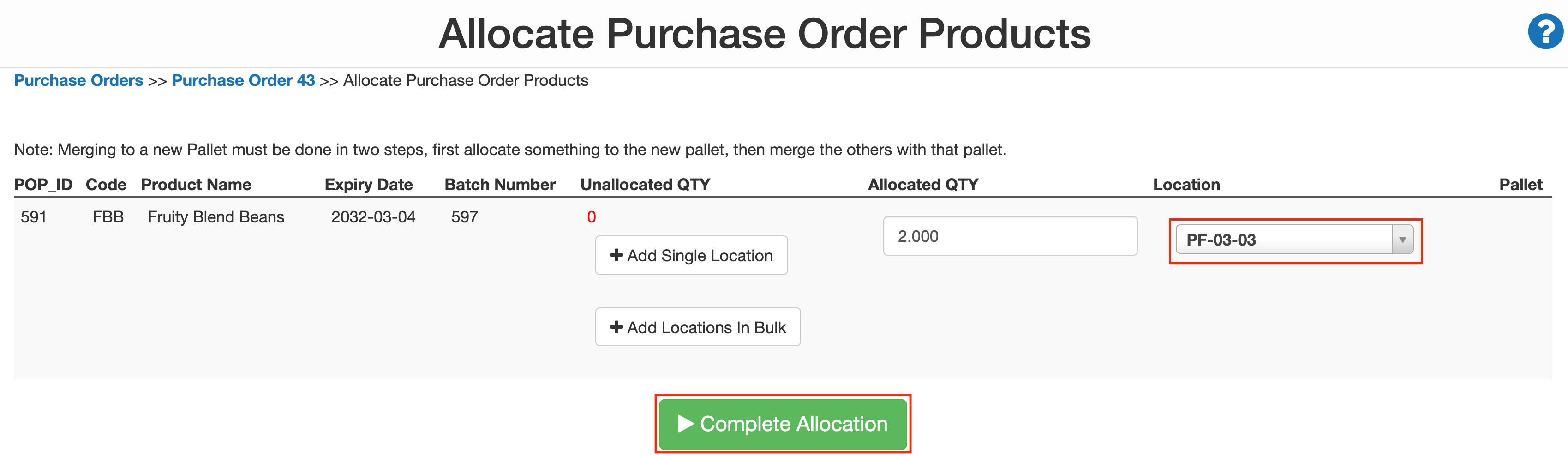Click the plus icon on Add Single Location

[x=617, y=255]
